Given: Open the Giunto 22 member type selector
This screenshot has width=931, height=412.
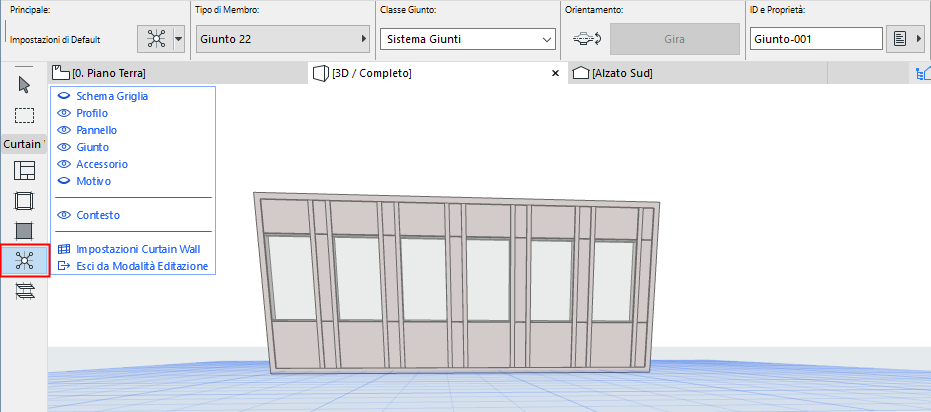Looking at the screenshot, I should (283, 40).
